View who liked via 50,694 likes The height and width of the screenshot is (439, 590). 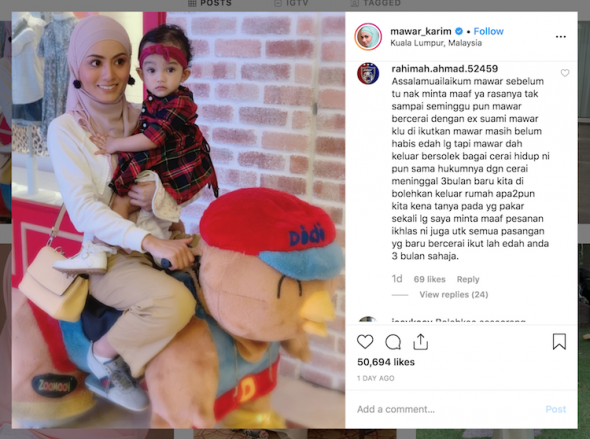click(x=386, y=362)
